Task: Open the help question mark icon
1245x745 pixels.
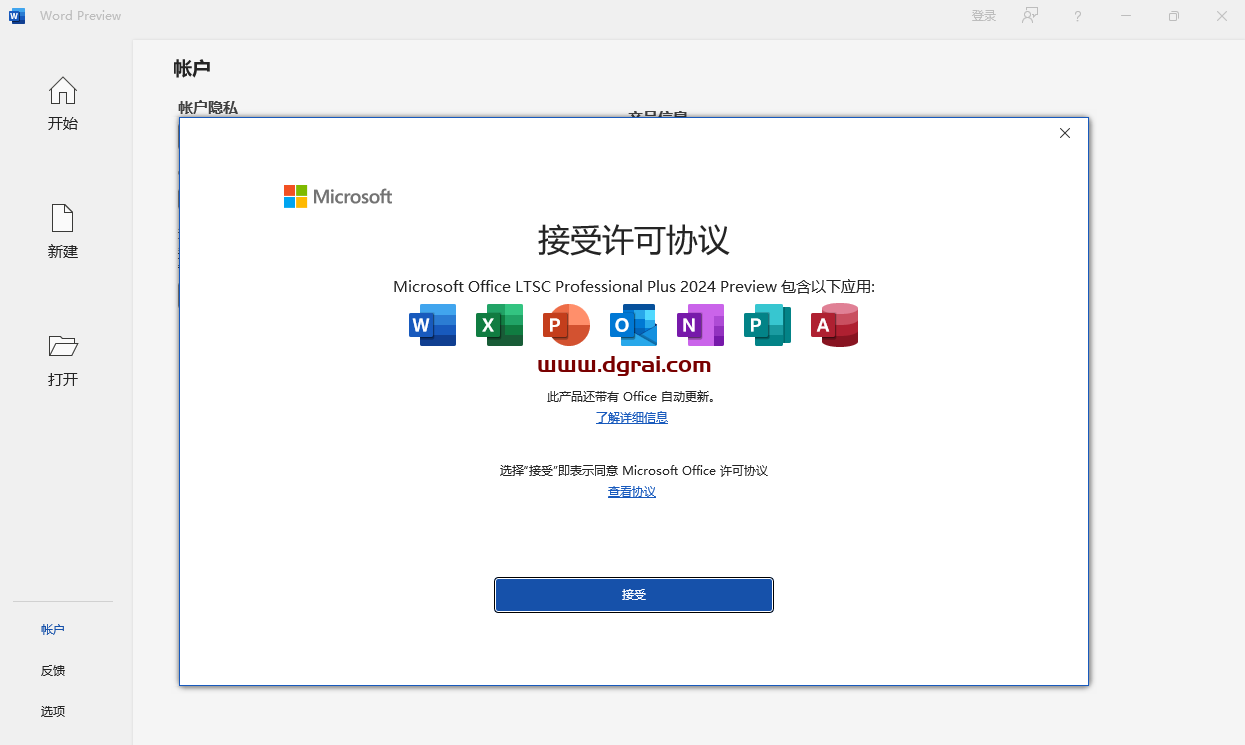Action: pos(1077,16)
